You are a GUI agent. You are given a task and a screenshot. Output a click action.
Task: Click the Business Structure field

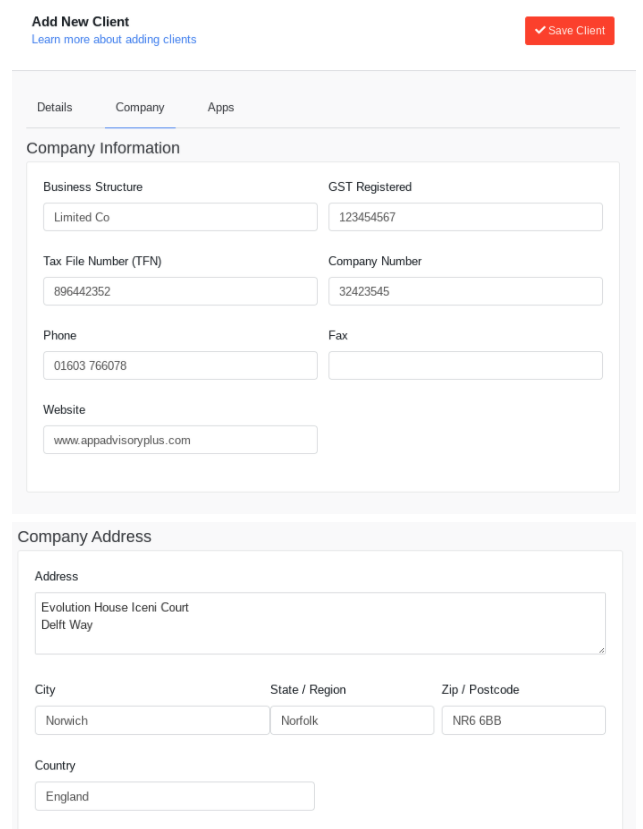(180, 217)
